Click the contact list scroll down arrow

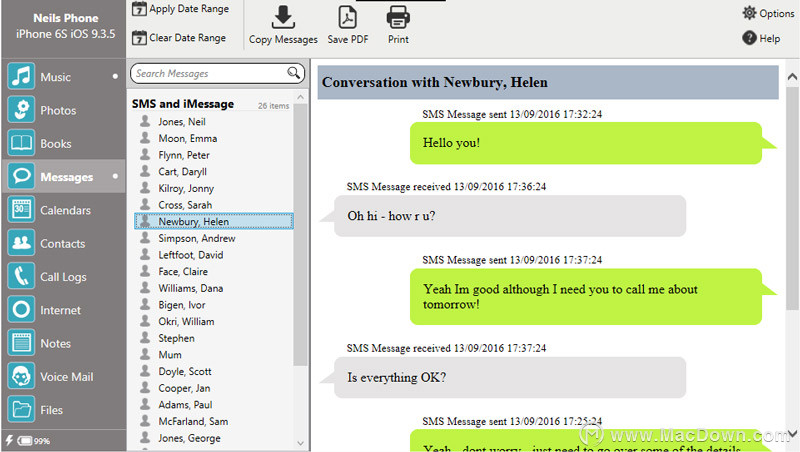301,443
